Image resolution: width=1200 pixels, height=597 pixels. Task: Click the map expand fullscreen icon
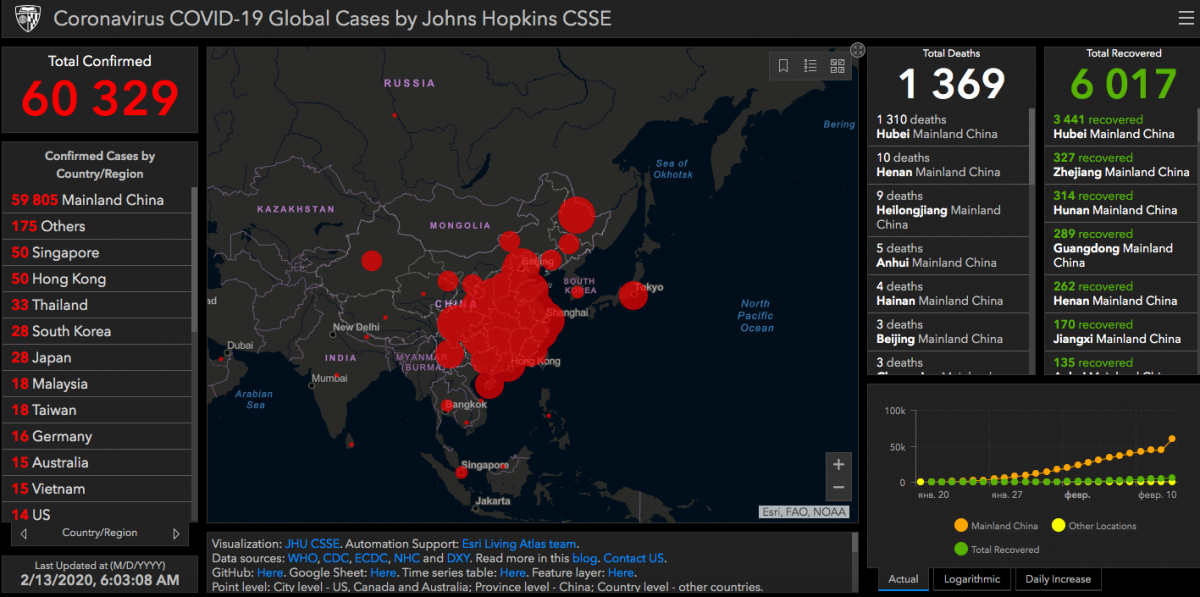857,50
